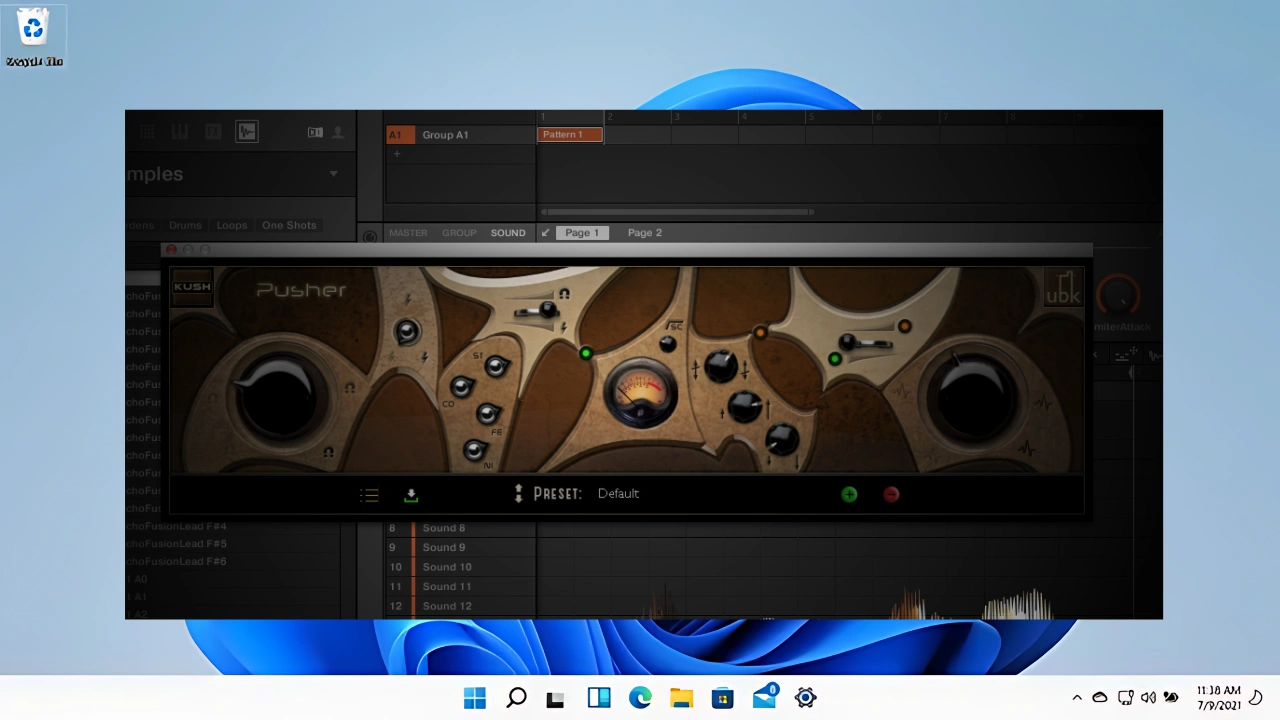Image resolution: width=1280 pixels, height=720 pixels.
Task: Open Windows Start menu
Action: point(475,698)
